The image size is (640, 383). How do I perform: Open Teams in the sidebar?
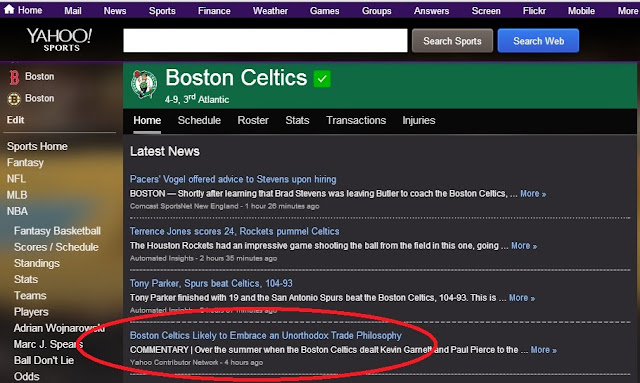click(30, 295)
